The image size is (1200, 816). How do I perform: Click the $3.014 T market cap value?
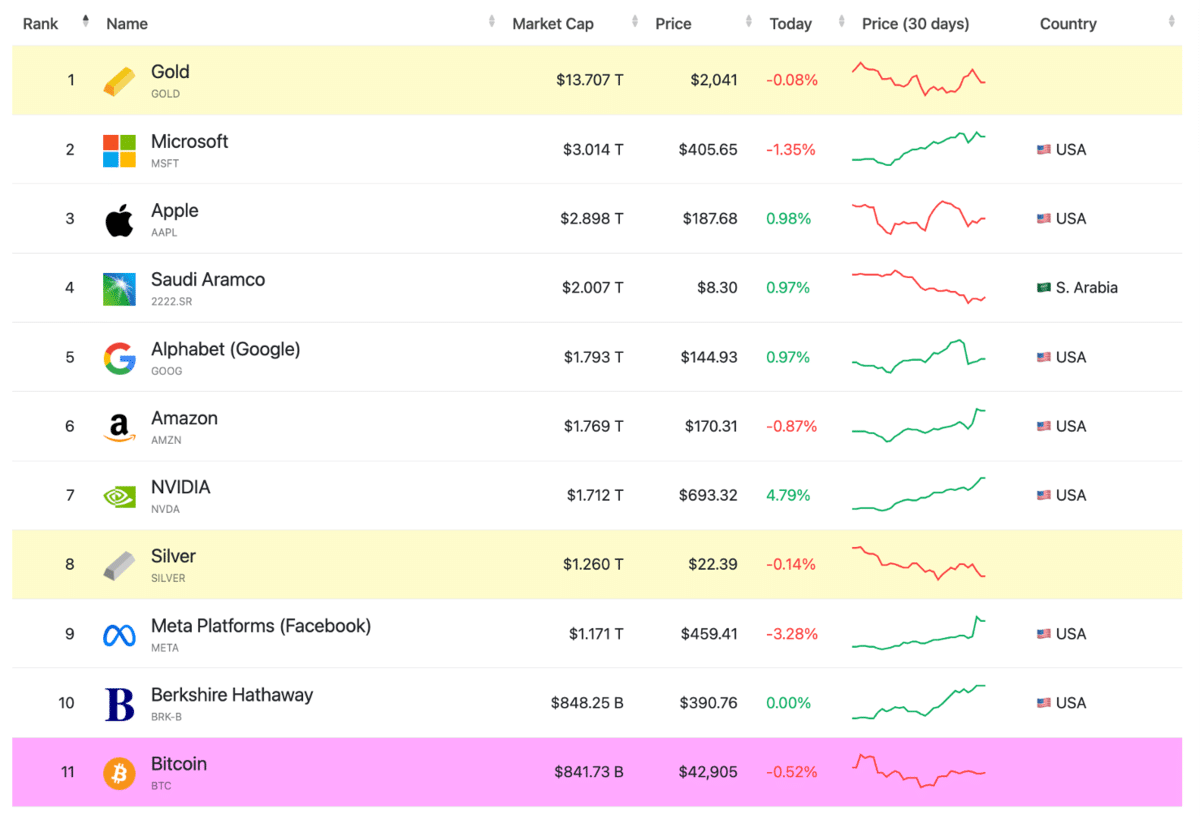pyautogui.click(x=593, y=149)
